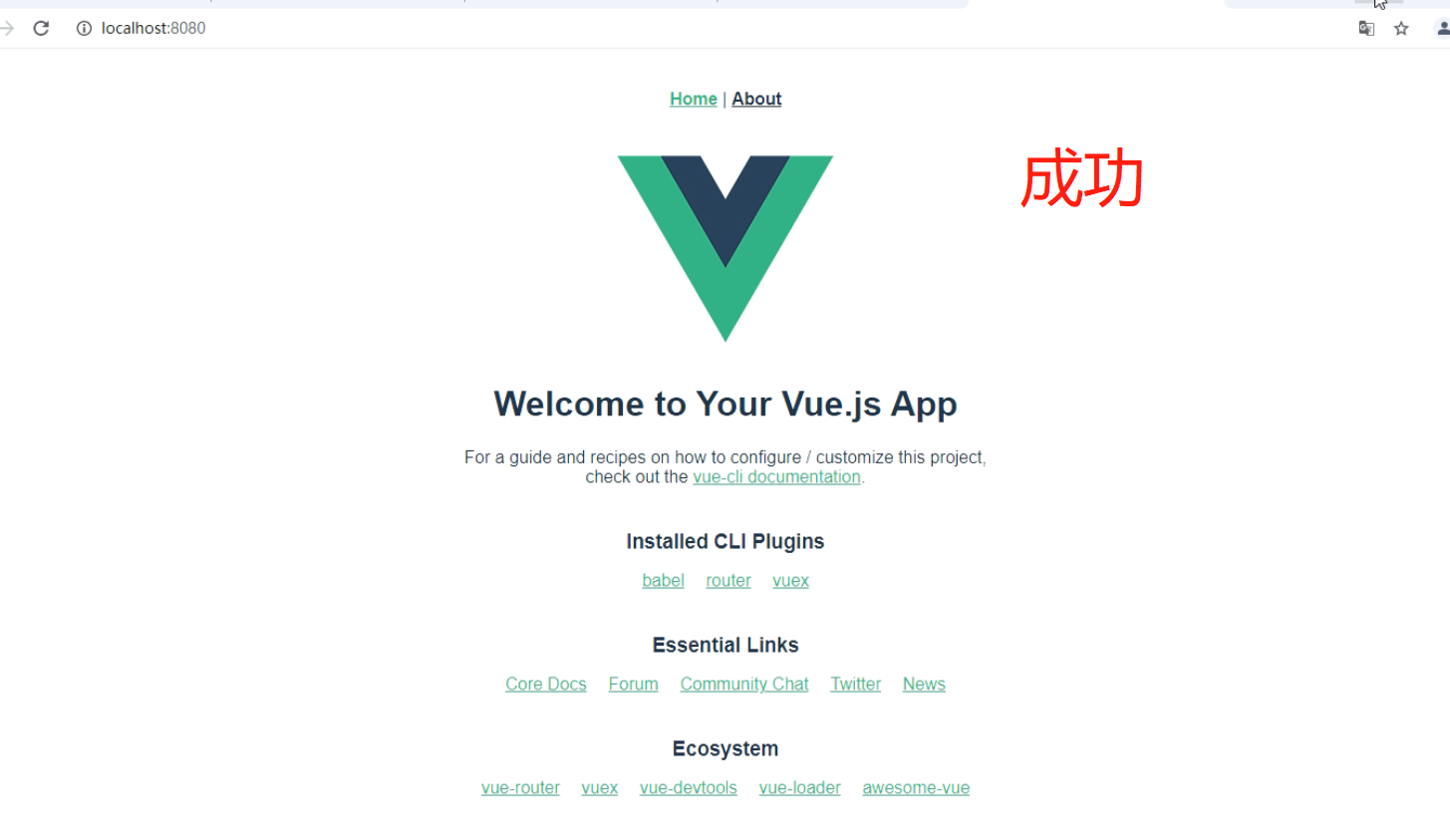Open the Twitter link
The width and height of the screenshot is (1450, 840).
tap(856, 684)
